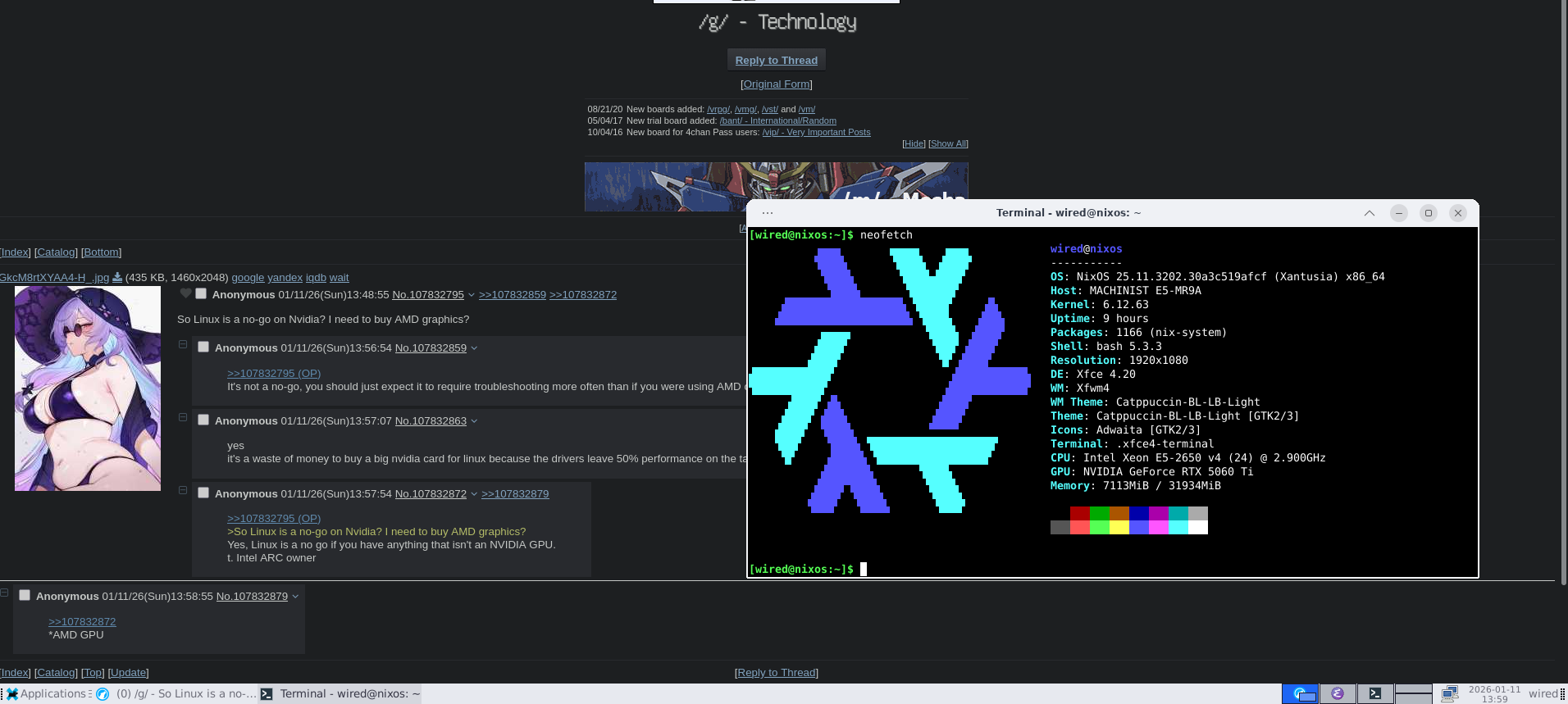This screenshot has width=1568, height=704.
Task: Follow backlink >>107832879 on post No.107832872
Action: (515, 494)
